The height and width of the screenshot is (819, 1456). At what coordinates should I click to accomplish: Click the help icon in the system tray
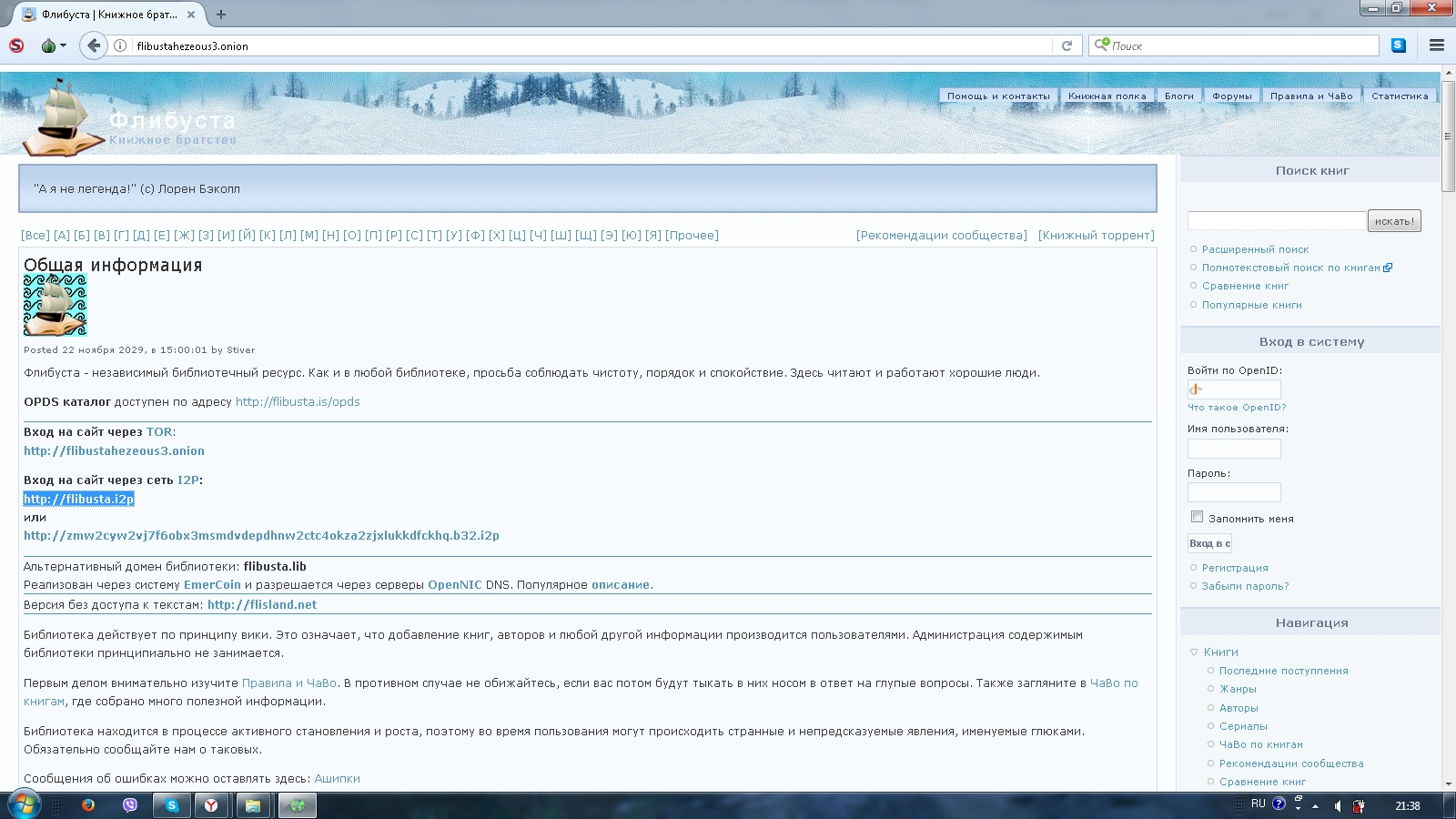pyautogui.click(x=1279, y=804)
